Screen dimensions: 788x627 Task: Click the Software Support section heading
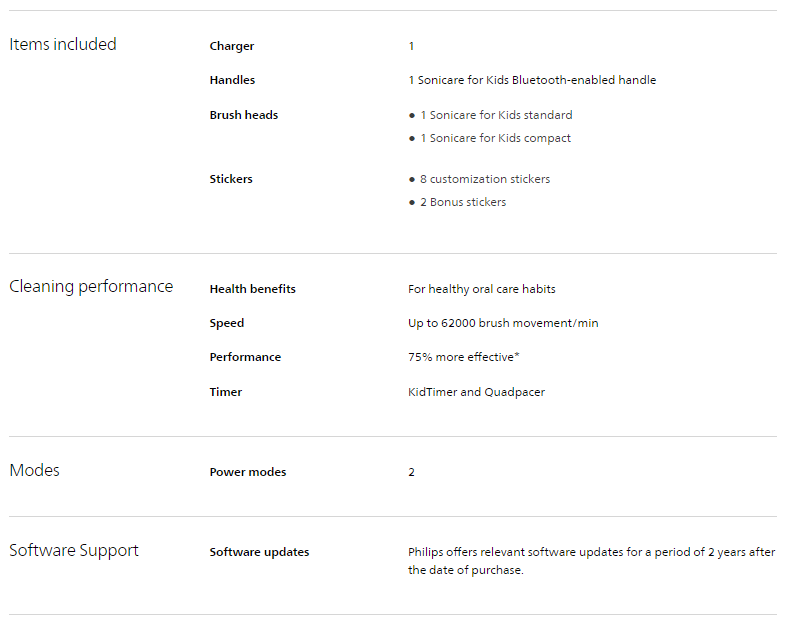pos(74,551)
